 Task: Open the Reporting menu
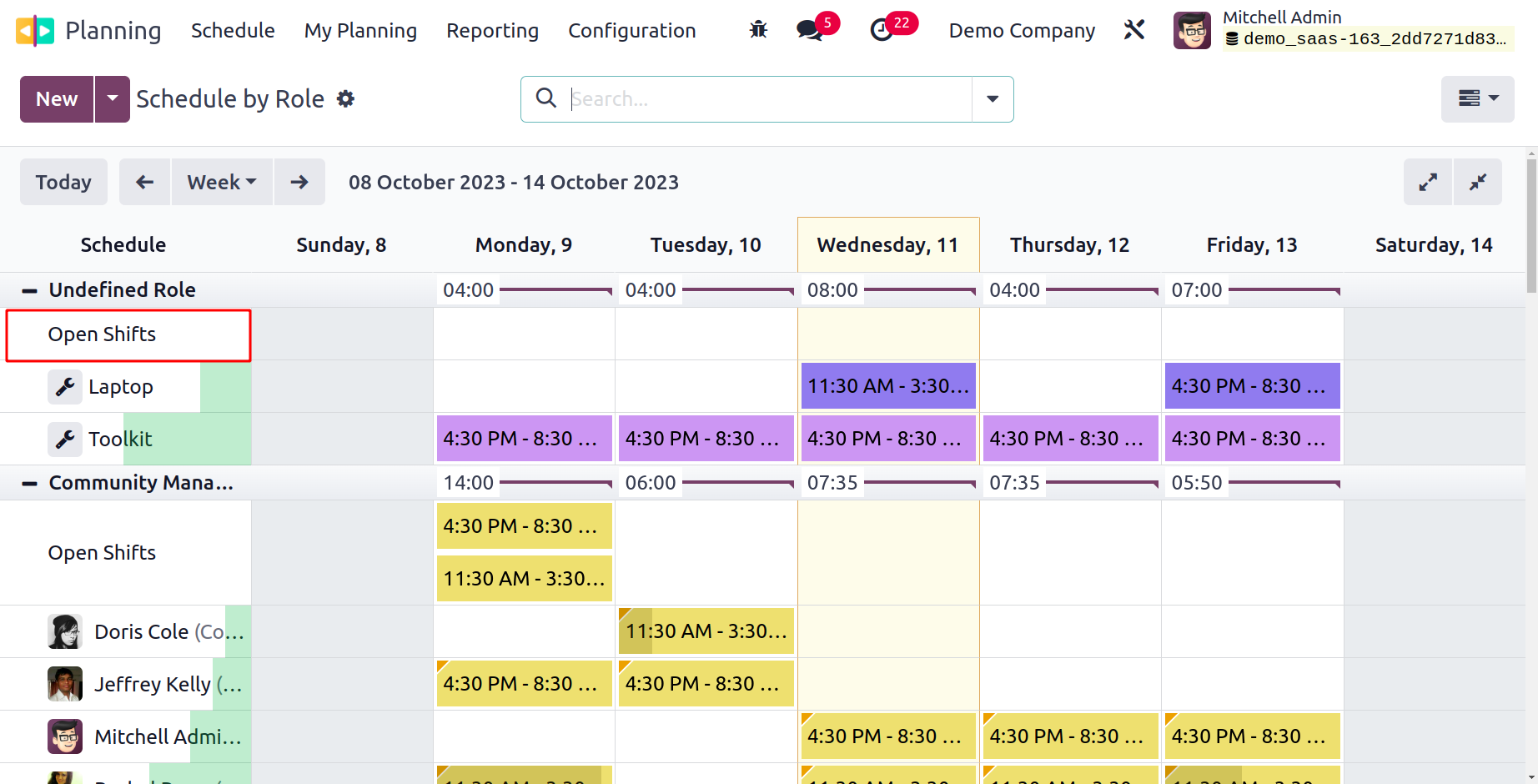492,31
